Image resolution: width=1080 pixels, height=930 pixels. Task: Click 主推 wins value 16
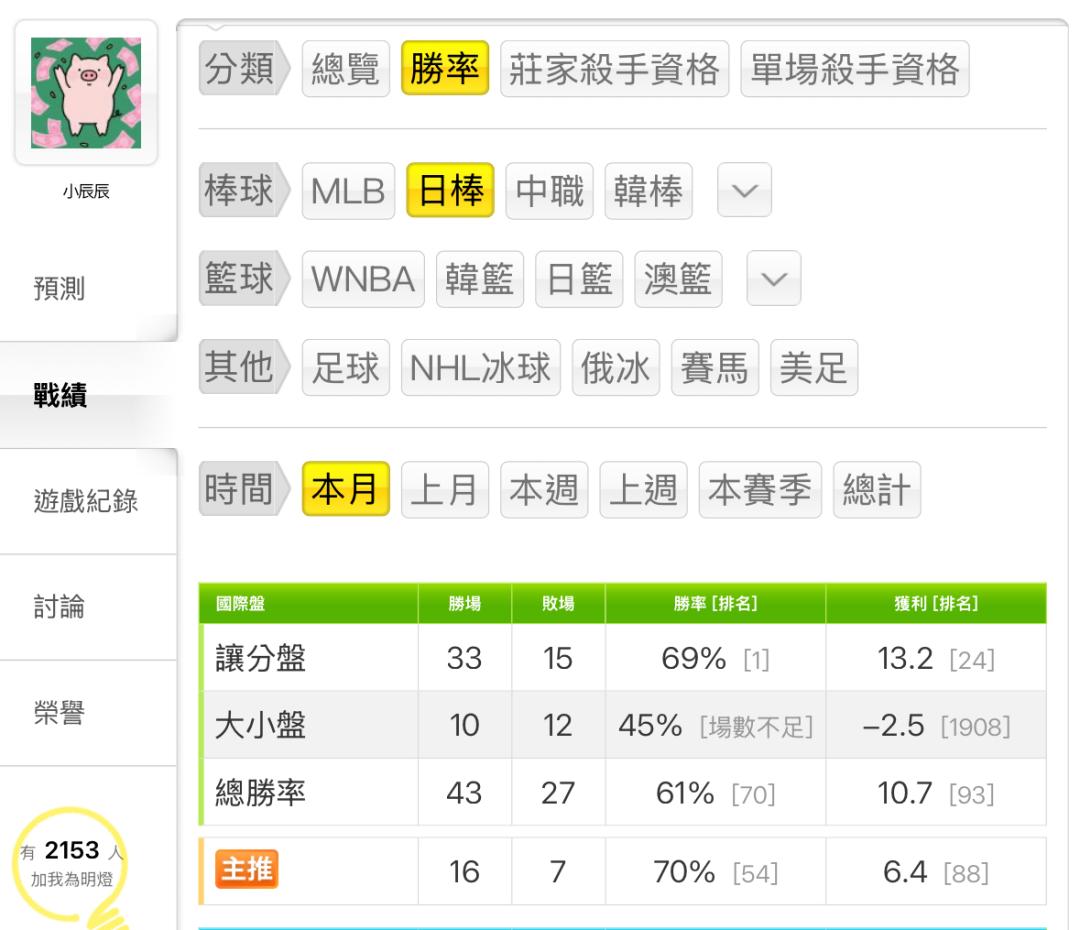(464, 872)
